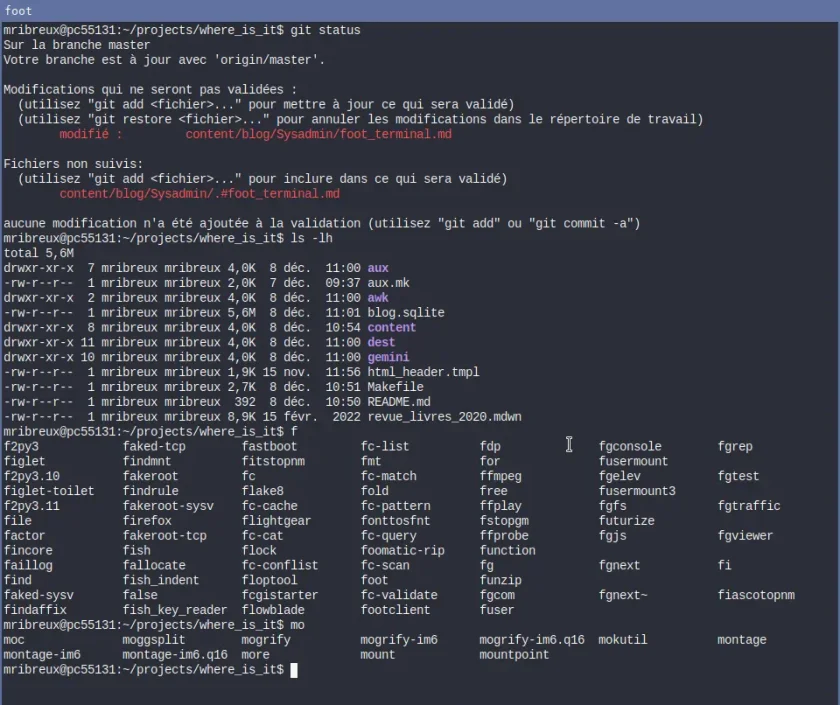Click the 'findaffix' completion entry
The image size is (840, 705).
click(35, 610)
